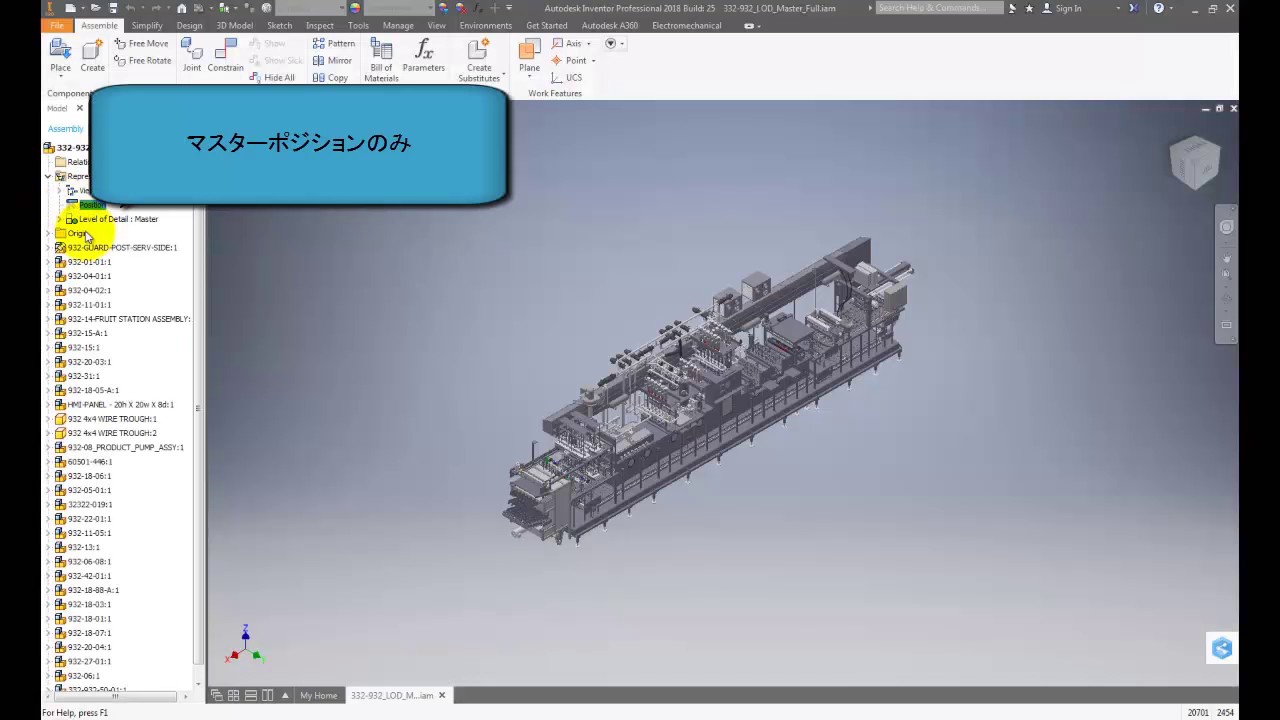Open the Simplify ribbon tab
Screen dimensions: 1280x720
(147, 25)
